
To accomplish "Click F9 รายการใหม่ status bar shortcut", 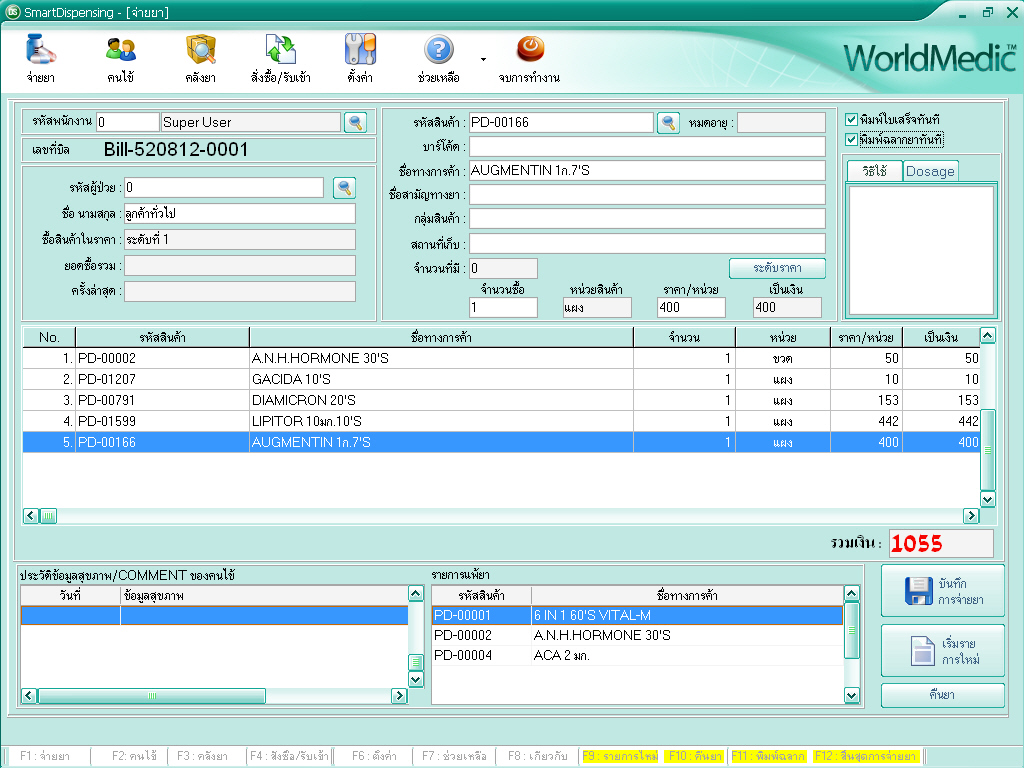I will pos(620,756).
